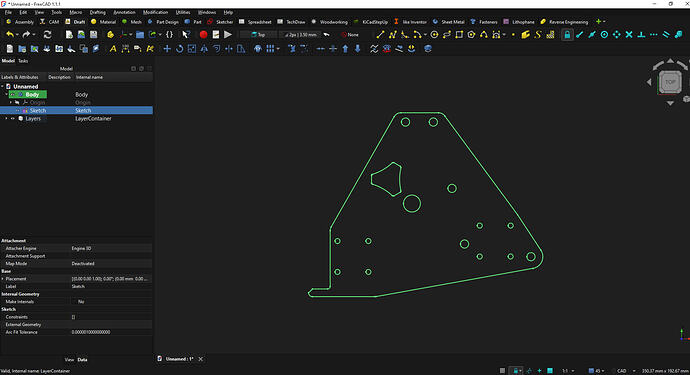Switch to the Part Design workbench

click(x=163, y=22)
